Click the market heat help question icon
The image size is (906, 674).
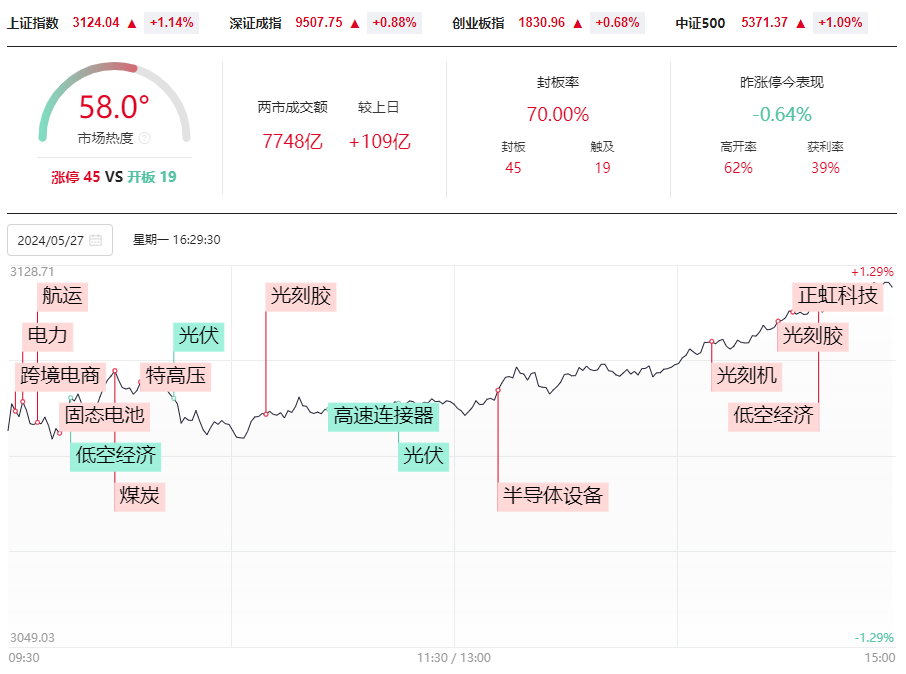click(x=144, y=138)
